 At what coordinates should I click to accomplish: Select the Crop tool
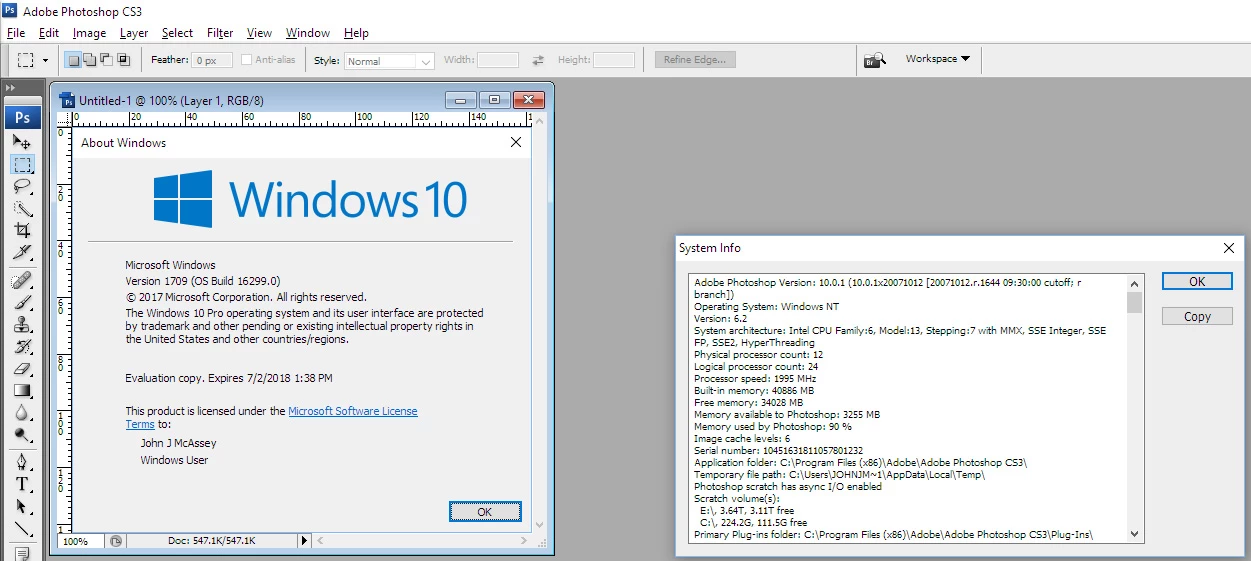pyautogui.click(x=22, y=230)
